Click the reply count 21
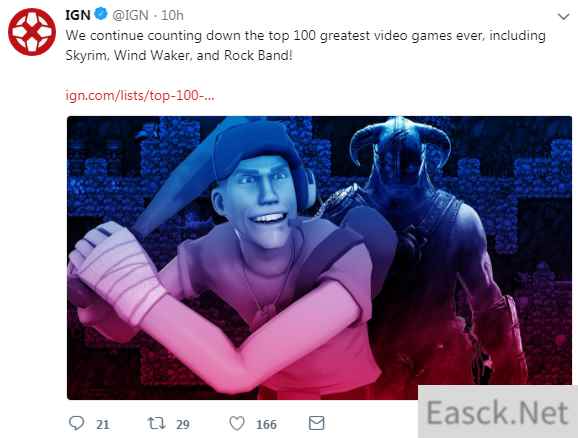578x438 pixels. pos(103,425)
